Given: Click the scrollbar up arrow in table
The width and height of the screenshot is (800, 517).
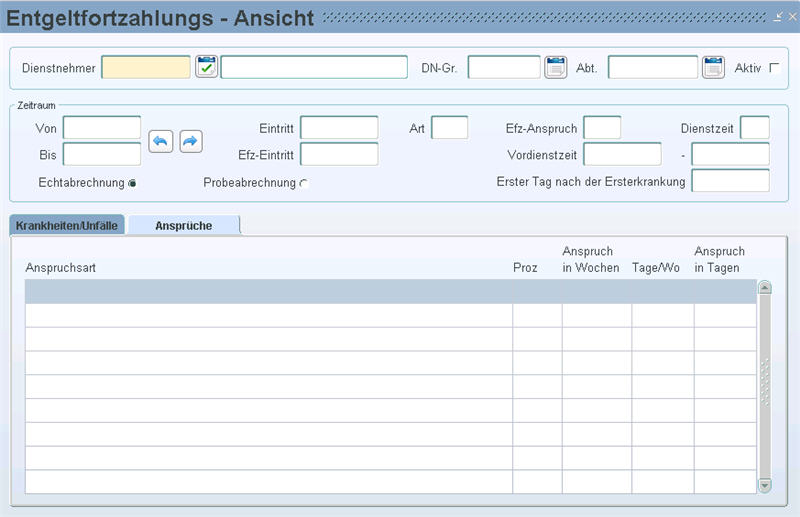Looking at the screenshot, I should [x=764, y=287].
